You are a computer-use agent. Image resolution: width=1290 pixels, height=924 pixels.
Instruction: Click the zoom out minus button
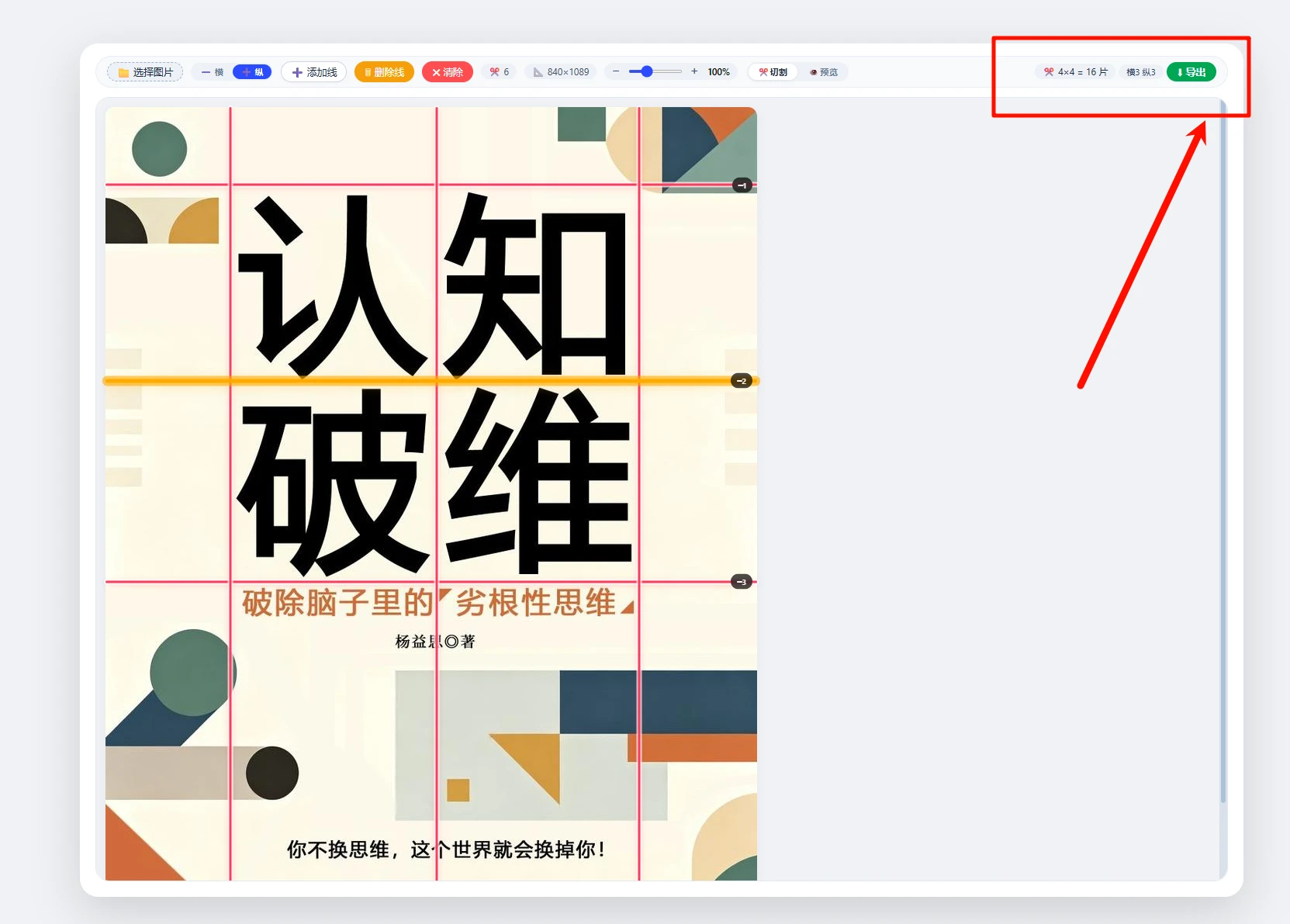coord(616,71)
